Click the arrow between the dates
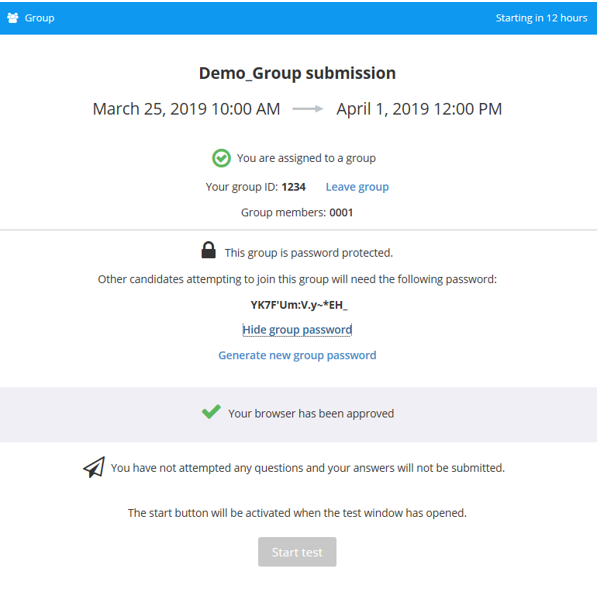597x599 pixels. [307, 109]
